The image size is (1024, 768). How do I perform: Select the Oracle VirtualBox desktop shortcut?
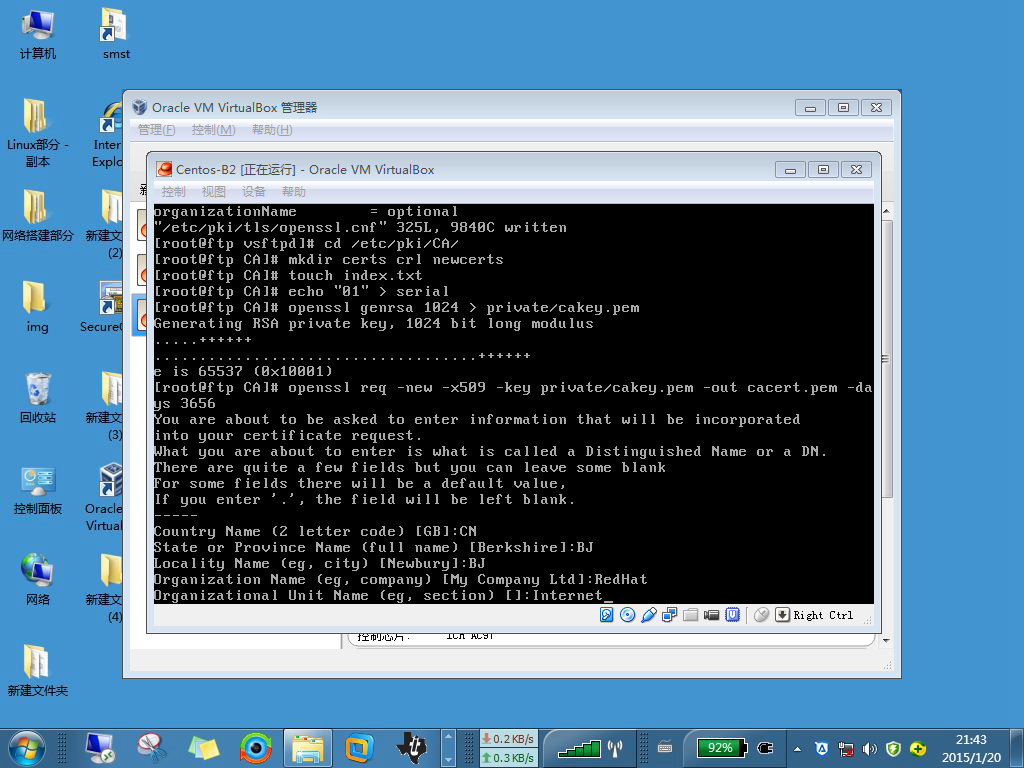pyautogui.click(x=104, y=498)
